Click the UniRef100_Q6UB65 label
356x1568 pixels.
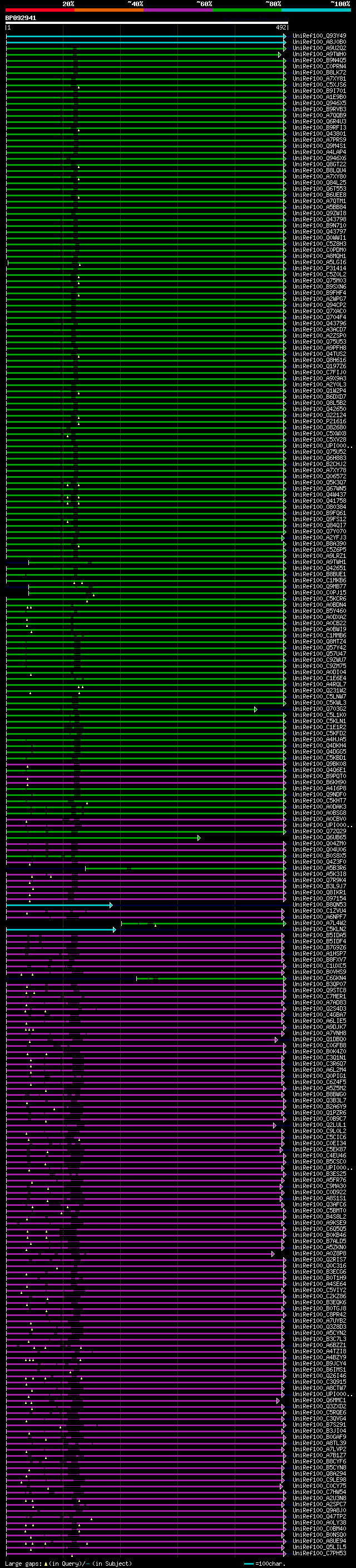pos(319,837)
